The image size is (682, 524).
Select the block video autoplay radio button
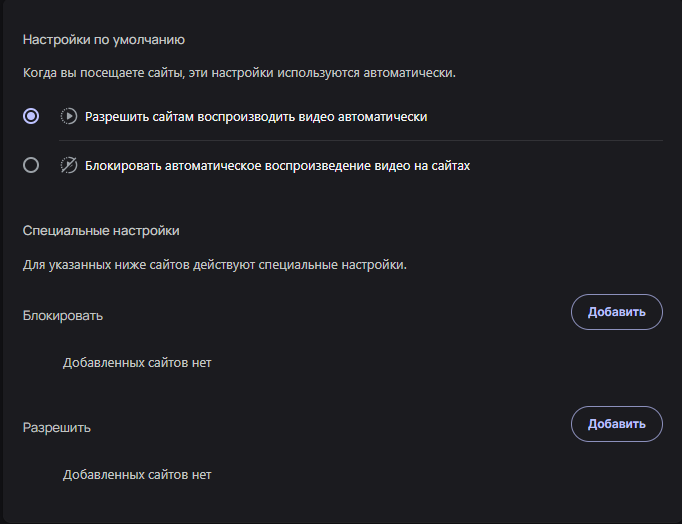[31, 165]
